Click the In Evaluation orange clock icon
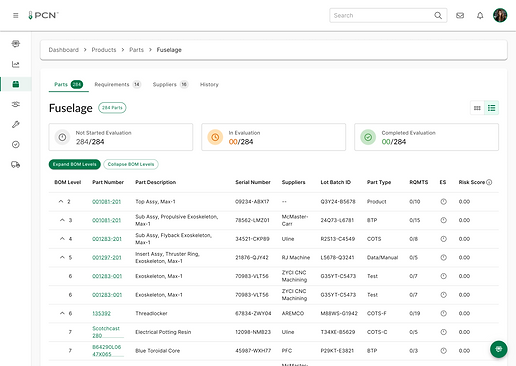 tap(215, 137)
